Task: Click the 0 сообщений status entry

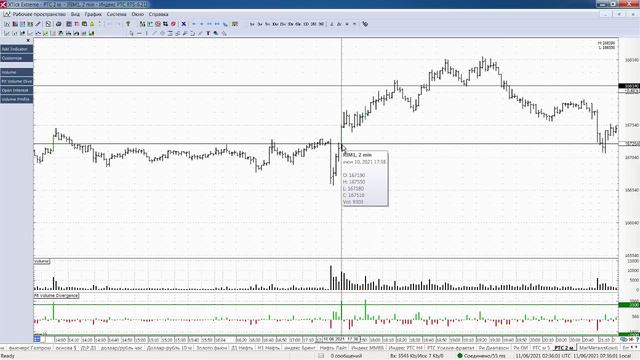Action: pos(346,356)
